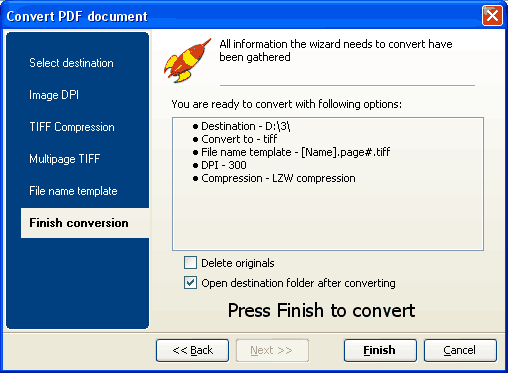Viewport: 508px width, 373px height.
Task: Go back with the << Back button
Action: click(x=192, y=350)
